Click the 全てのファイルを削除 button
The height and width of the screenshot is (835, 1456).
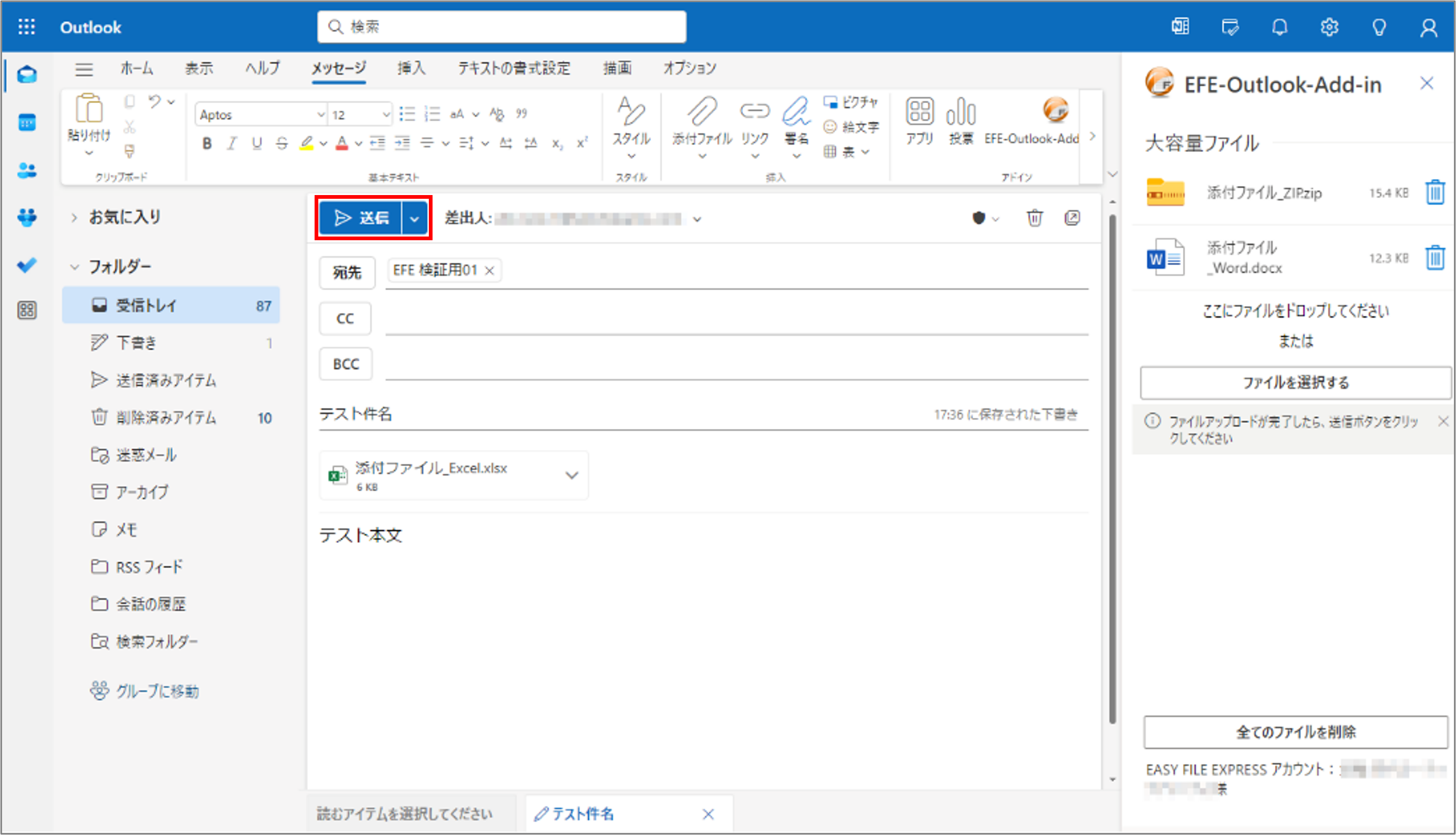coord(1296,732)
